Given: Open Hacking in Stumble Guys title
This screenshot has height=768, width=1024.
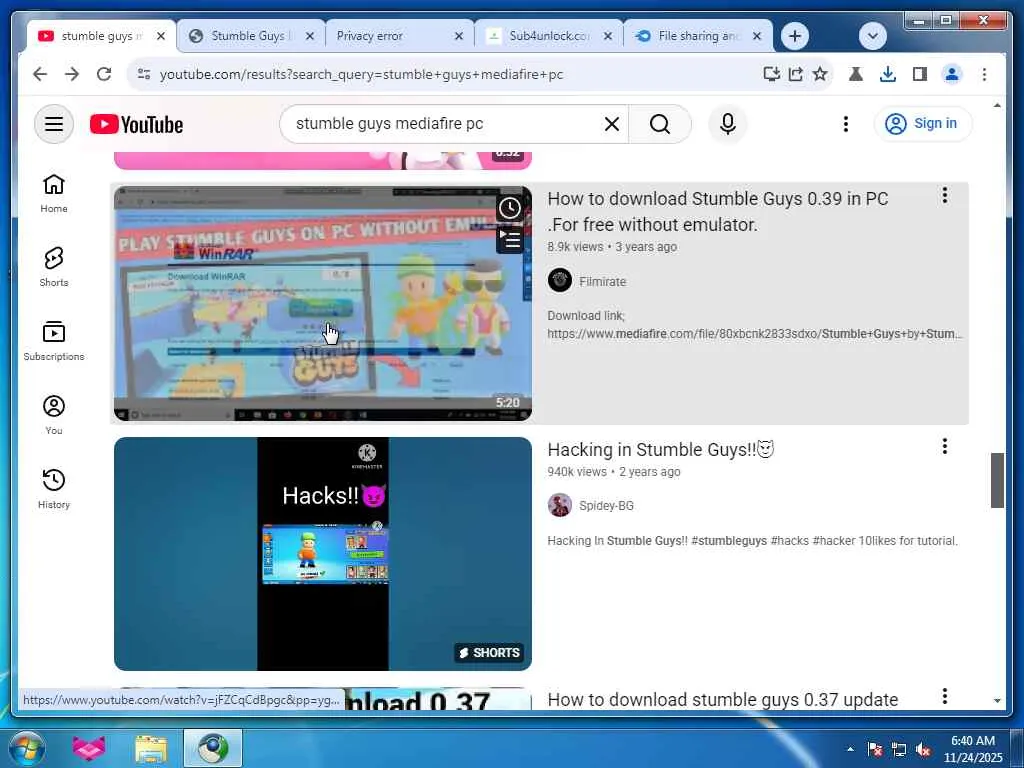Looking at the screenshot, I should pyautogui.click(x=660, y=449).
